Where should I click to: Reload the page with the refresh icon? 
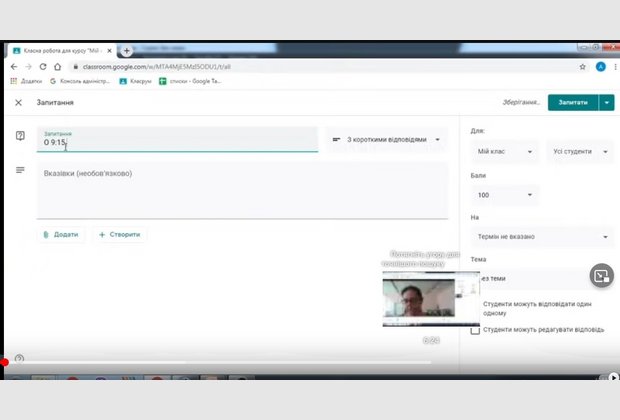[x=43, y=67]
